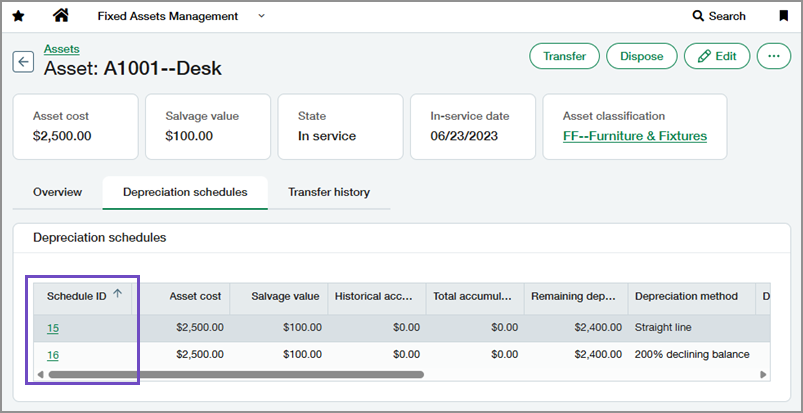The image size is (803, 413).
Task: Open Search via the magnifier icon
Action: (698, 16)
